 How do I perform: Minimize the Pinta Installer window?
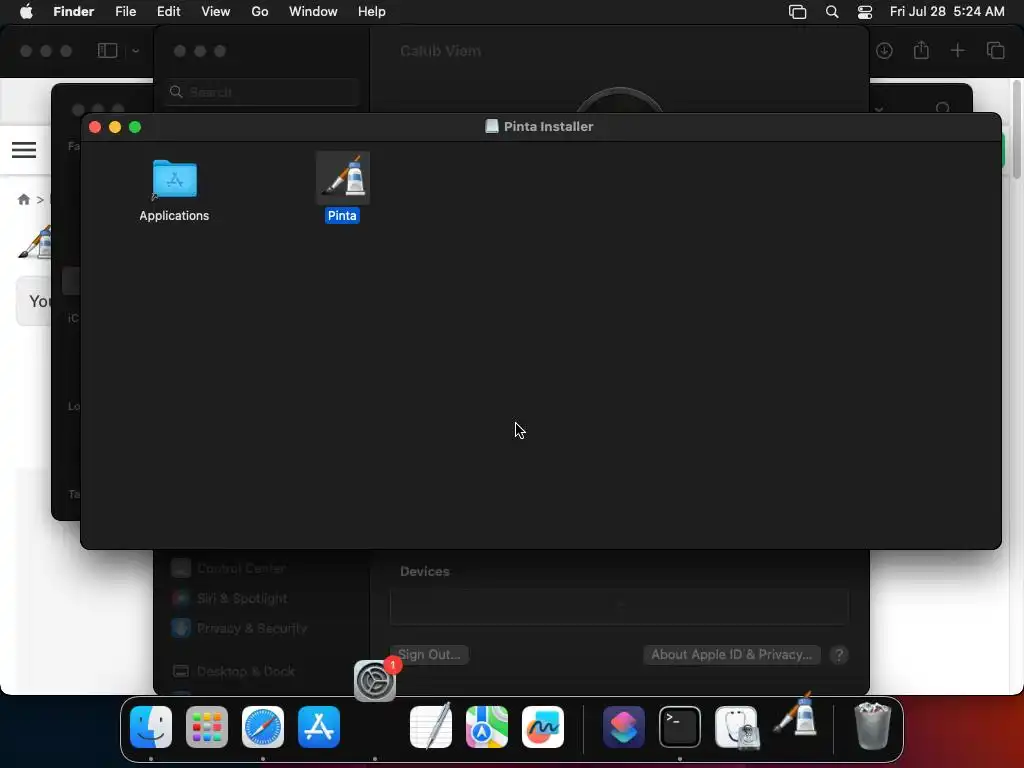[x=115, y=127]
